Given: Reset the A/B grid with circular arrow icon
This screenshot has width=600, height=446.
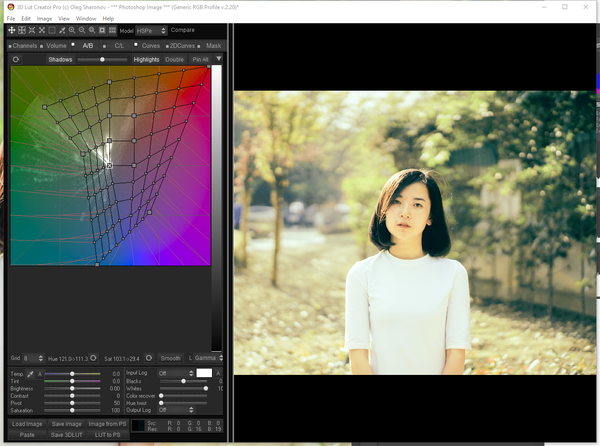Looking at the screenshot, I should click(x=16, y=59).
